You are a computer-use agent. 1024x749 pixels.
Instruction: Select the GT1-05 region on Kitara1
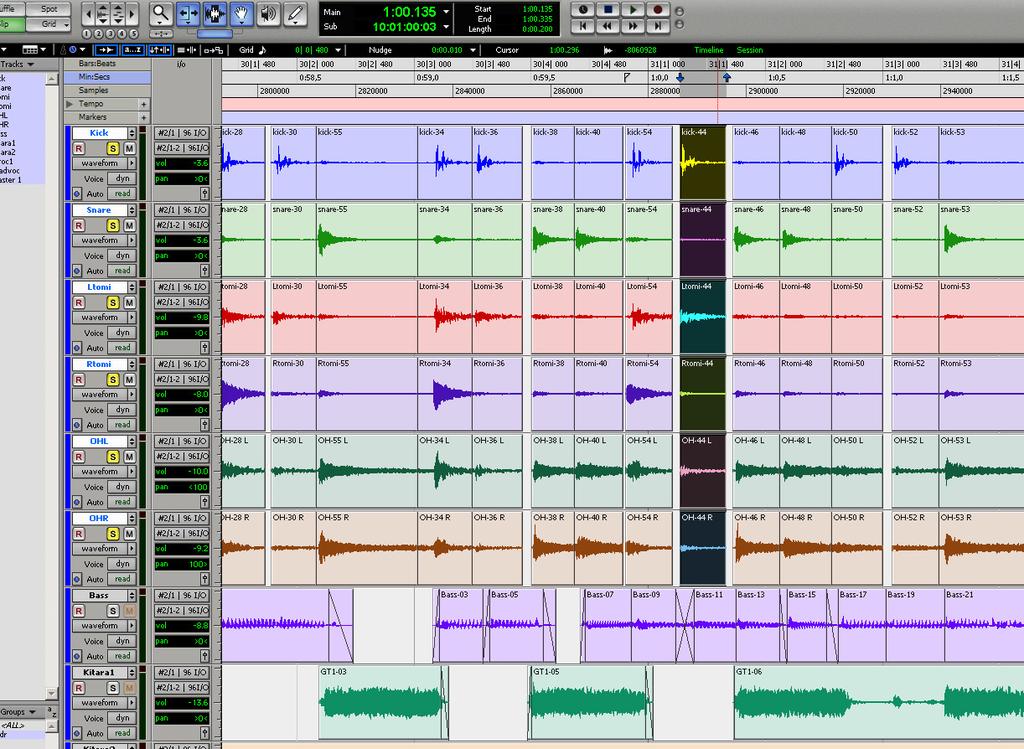[590, 703]
